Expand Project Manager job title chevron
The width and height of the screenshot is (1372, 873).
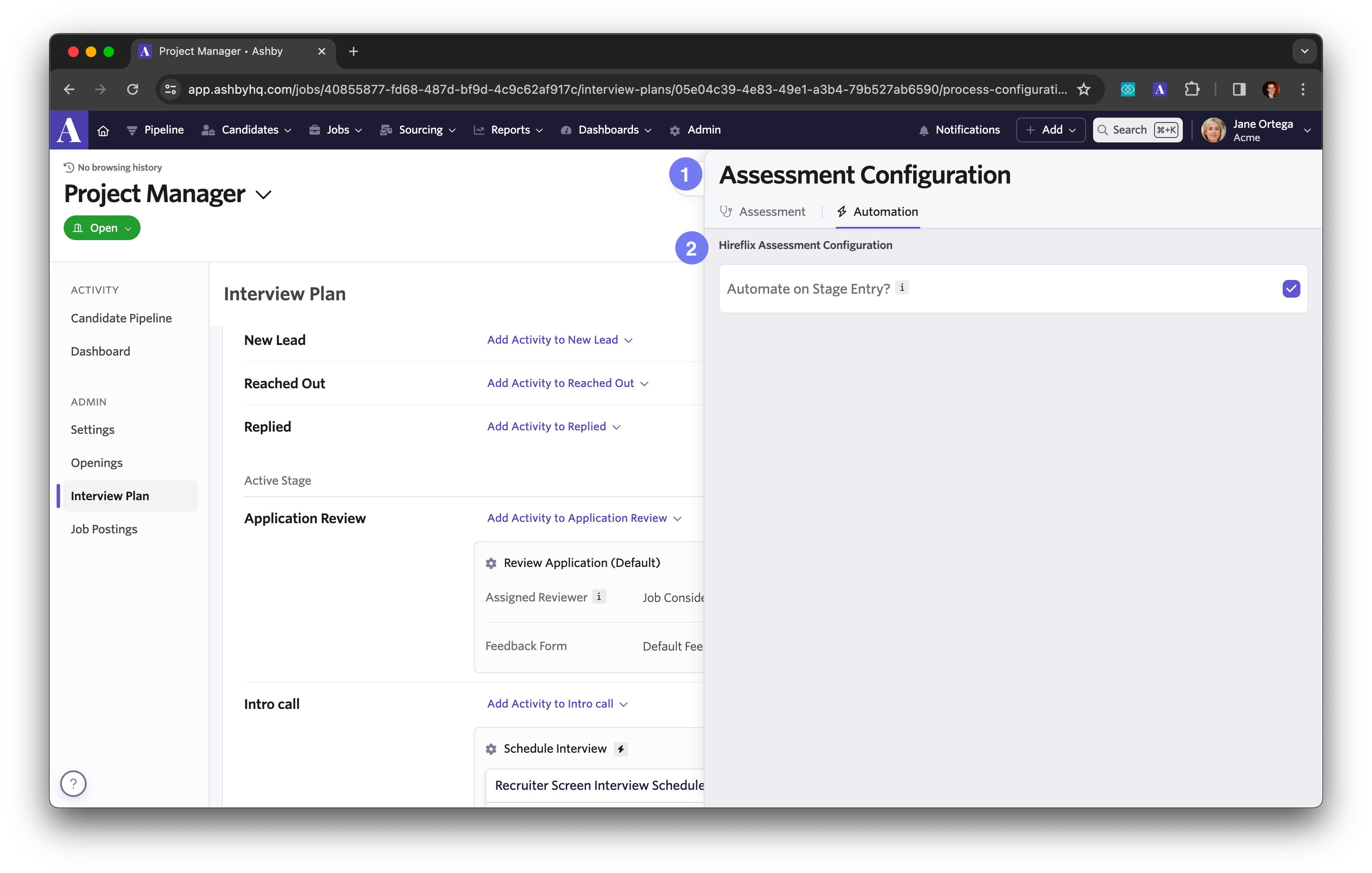(263, 195)
